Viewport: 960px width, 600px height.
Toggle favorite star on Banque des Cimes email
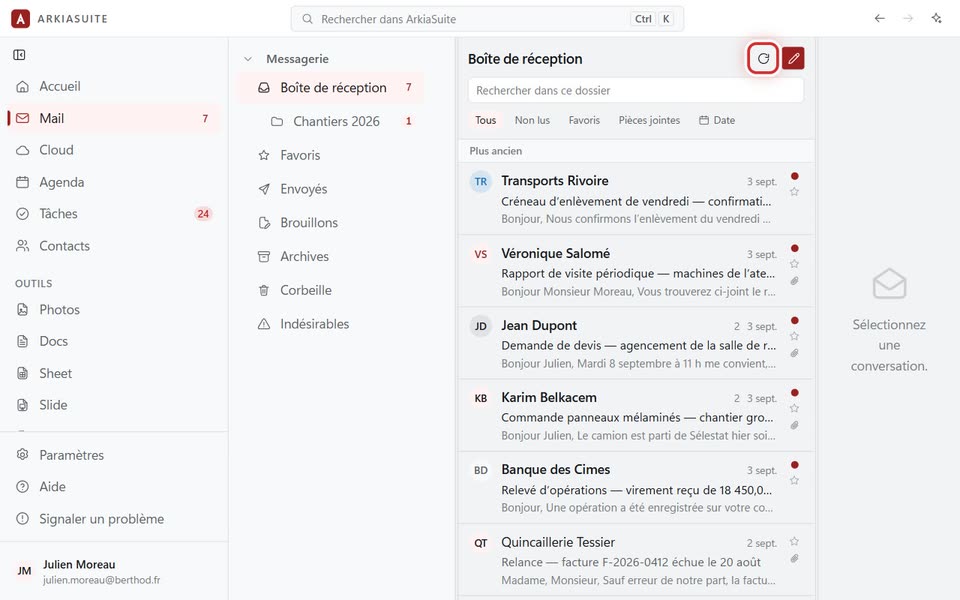[794, 481]
